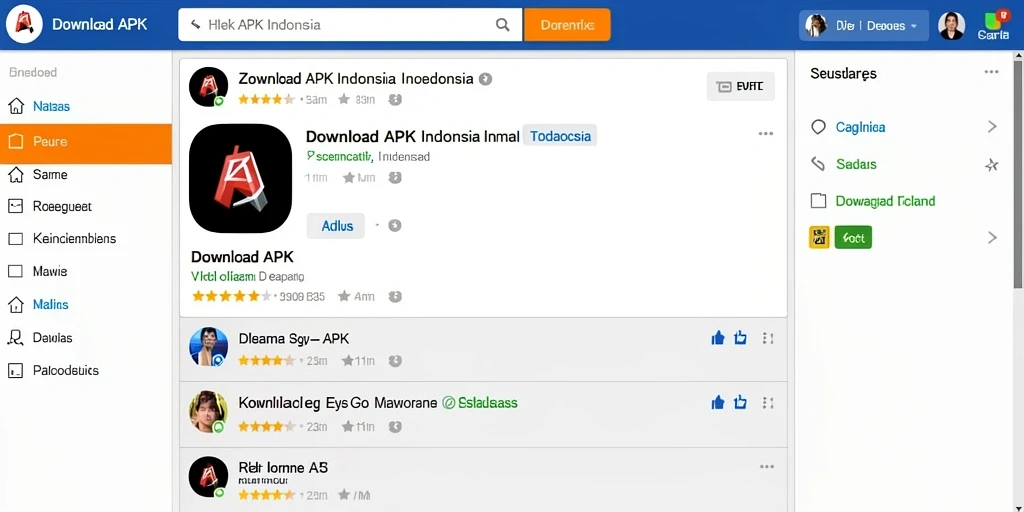Screen dimensions: 1024x512
Task: Click the Daiulas person icon
Action: (x=16, y=338)
